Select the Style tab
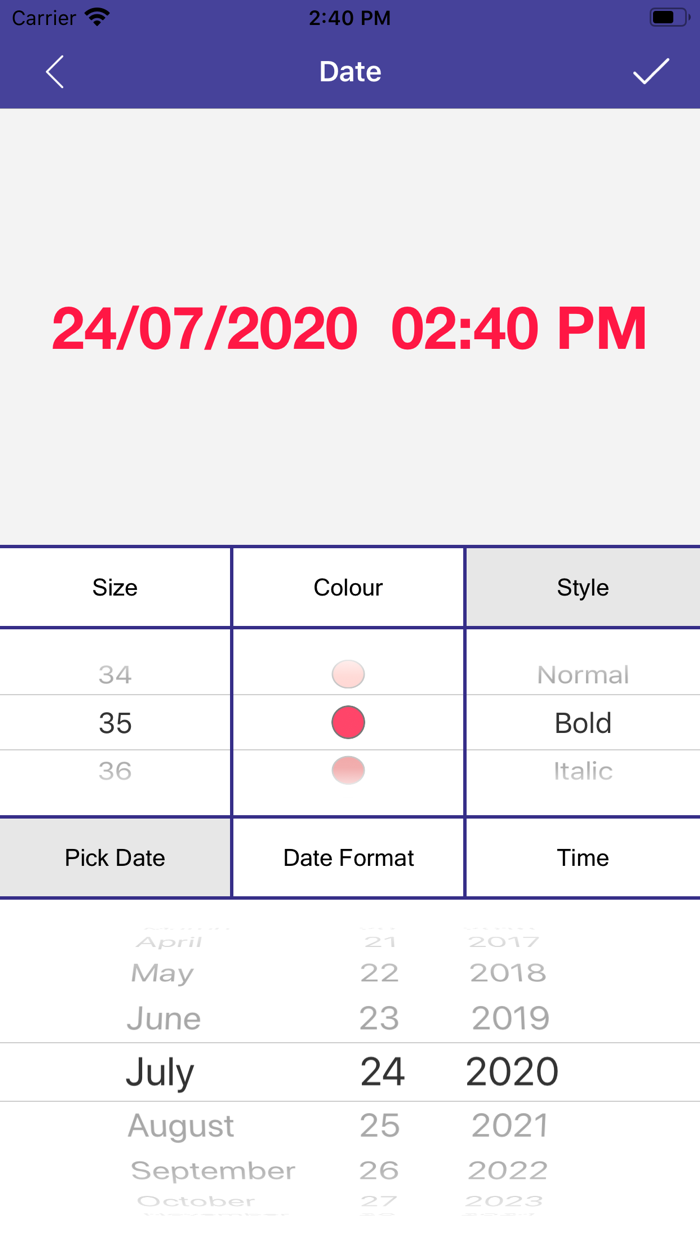 pos(583,587)
